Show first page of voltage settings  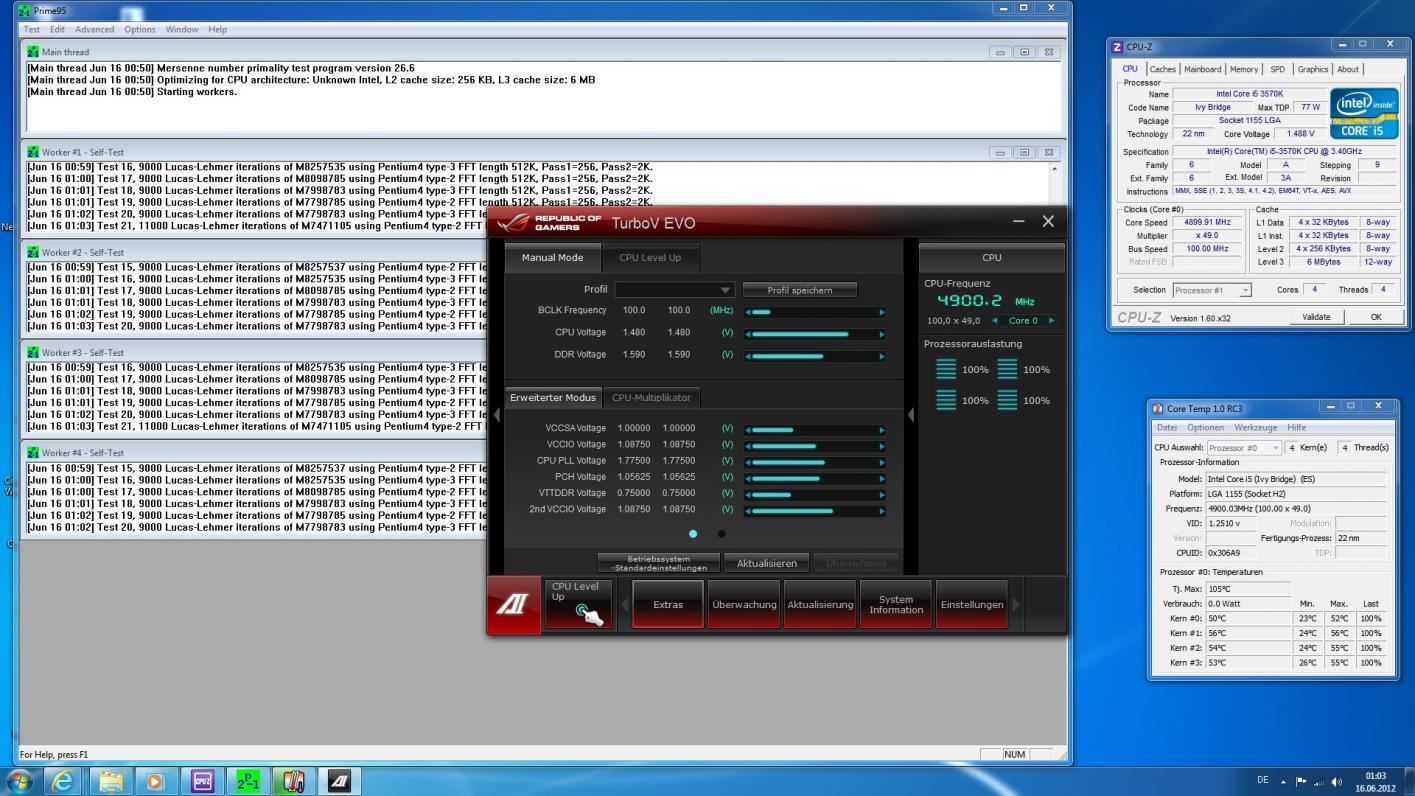[x=693, y=534]
